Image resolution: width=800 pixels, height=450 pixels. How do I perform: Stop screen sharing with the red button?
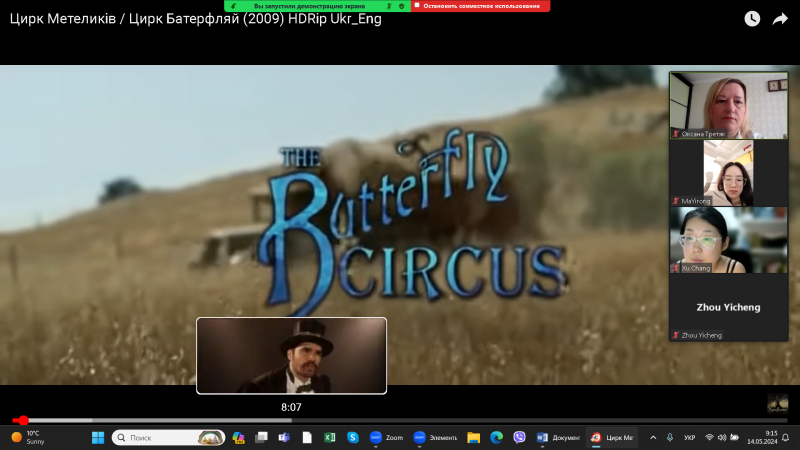pyautogui.click(x=481, y=6)
